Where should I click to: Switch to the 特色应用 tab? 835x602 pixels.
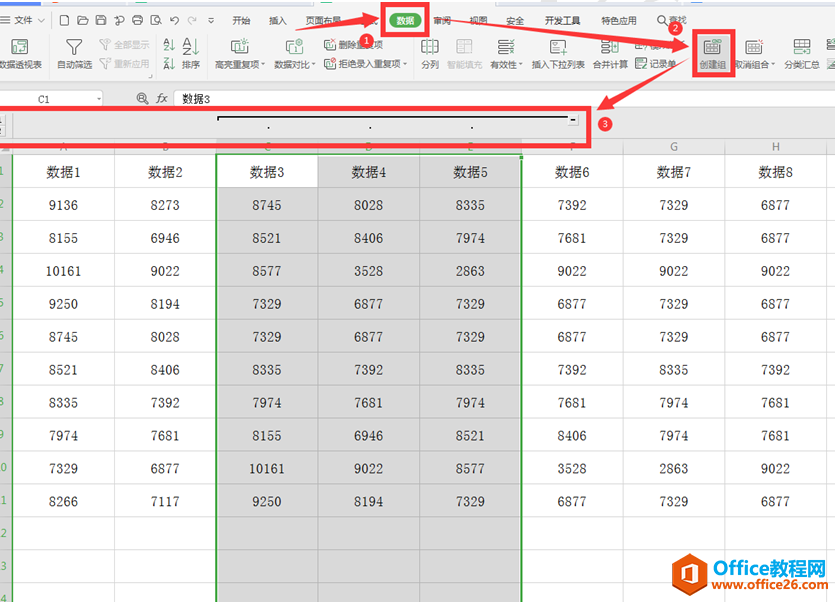click(619, 21)
